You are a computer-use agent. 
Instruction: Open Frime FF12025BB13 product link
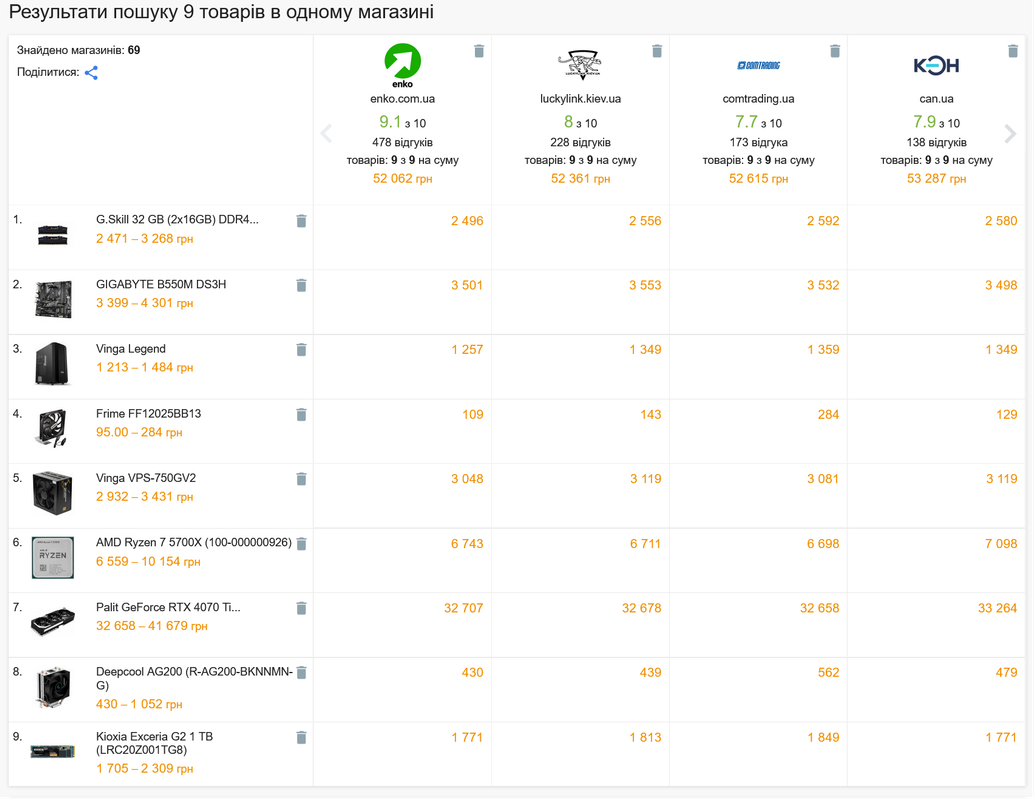pos(148,414)
